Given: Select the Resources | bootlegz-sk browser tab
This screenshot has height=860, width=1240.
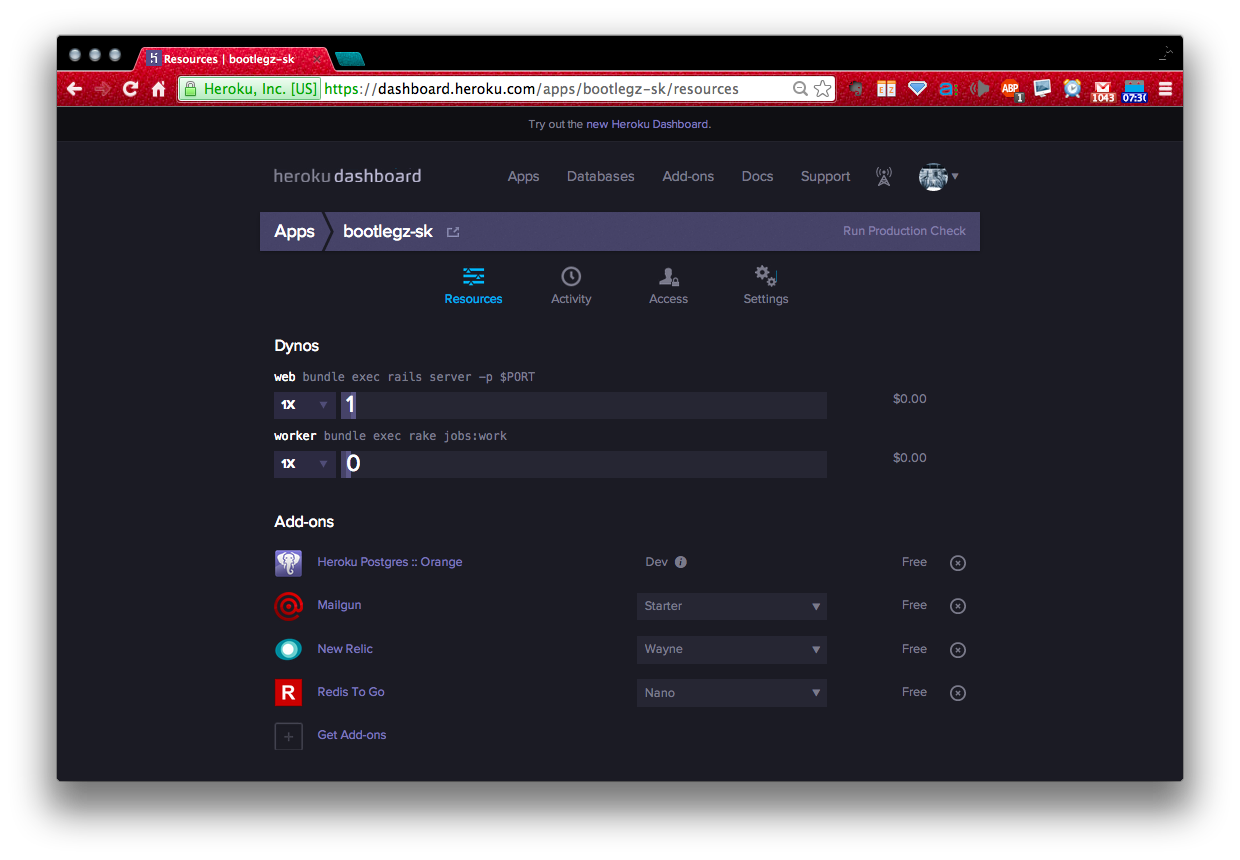Looking at the screenshot, I should [232, 59].
